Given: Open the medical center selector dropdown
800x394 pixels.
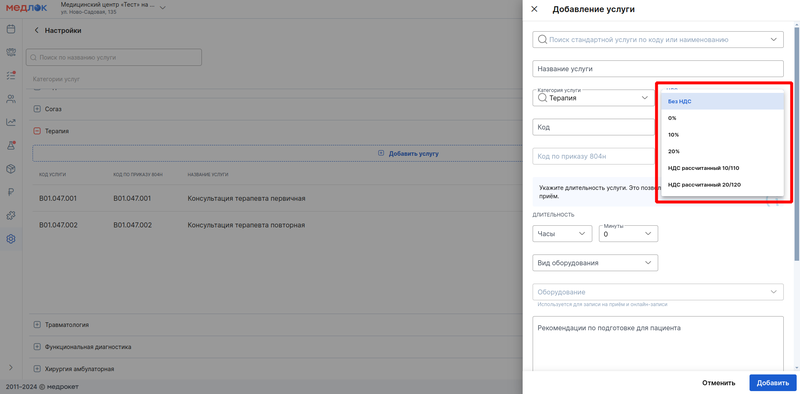Looking at the screenshot, I should (163, 8).
